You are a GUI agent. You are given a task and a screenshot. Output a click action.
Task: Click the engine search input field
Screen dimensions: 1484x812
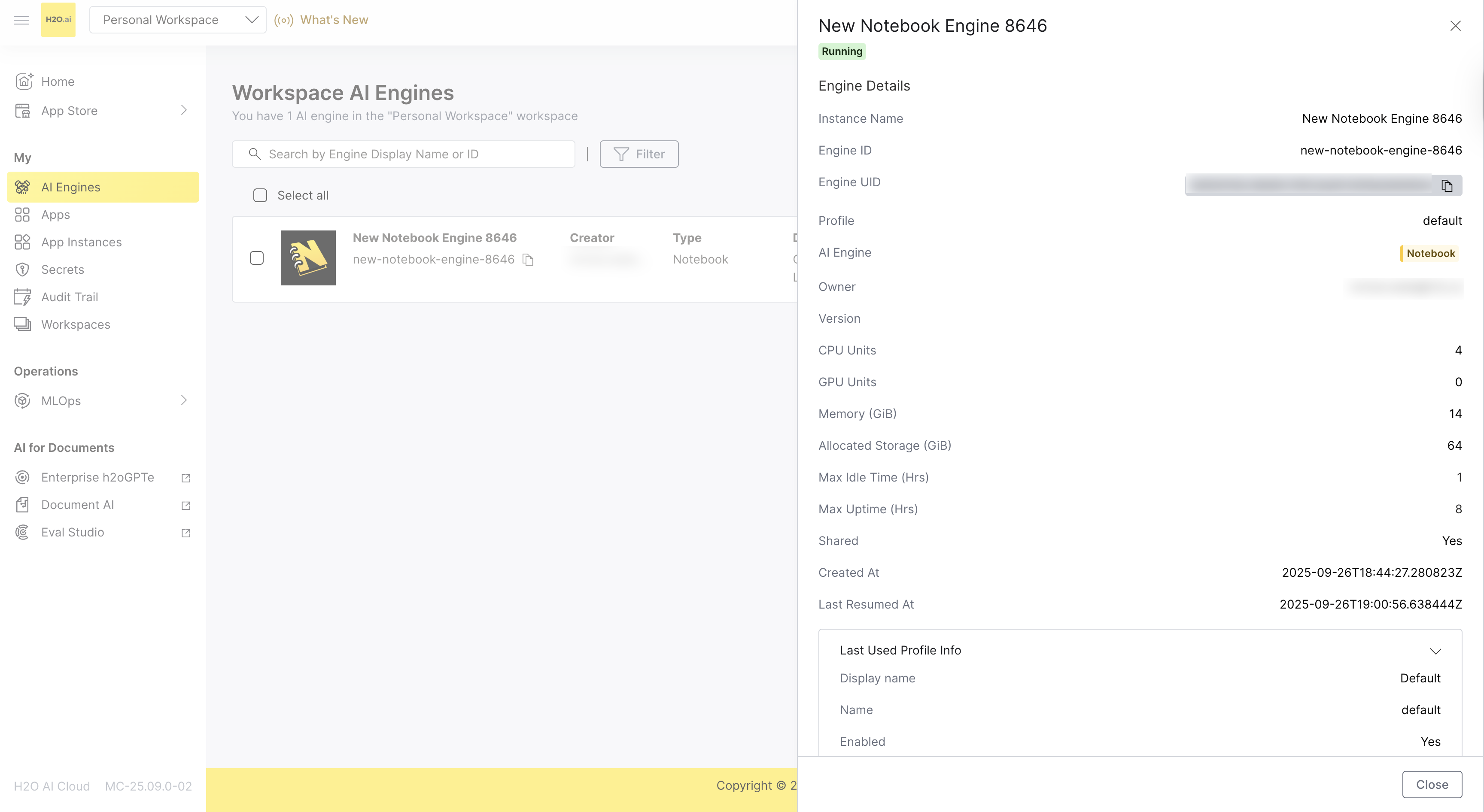[403, 154]
